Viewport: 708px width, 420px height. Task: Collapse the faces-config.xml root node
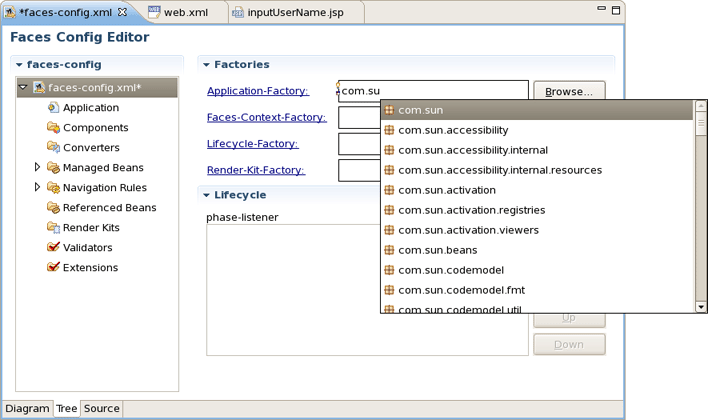(x=23, y=88)
